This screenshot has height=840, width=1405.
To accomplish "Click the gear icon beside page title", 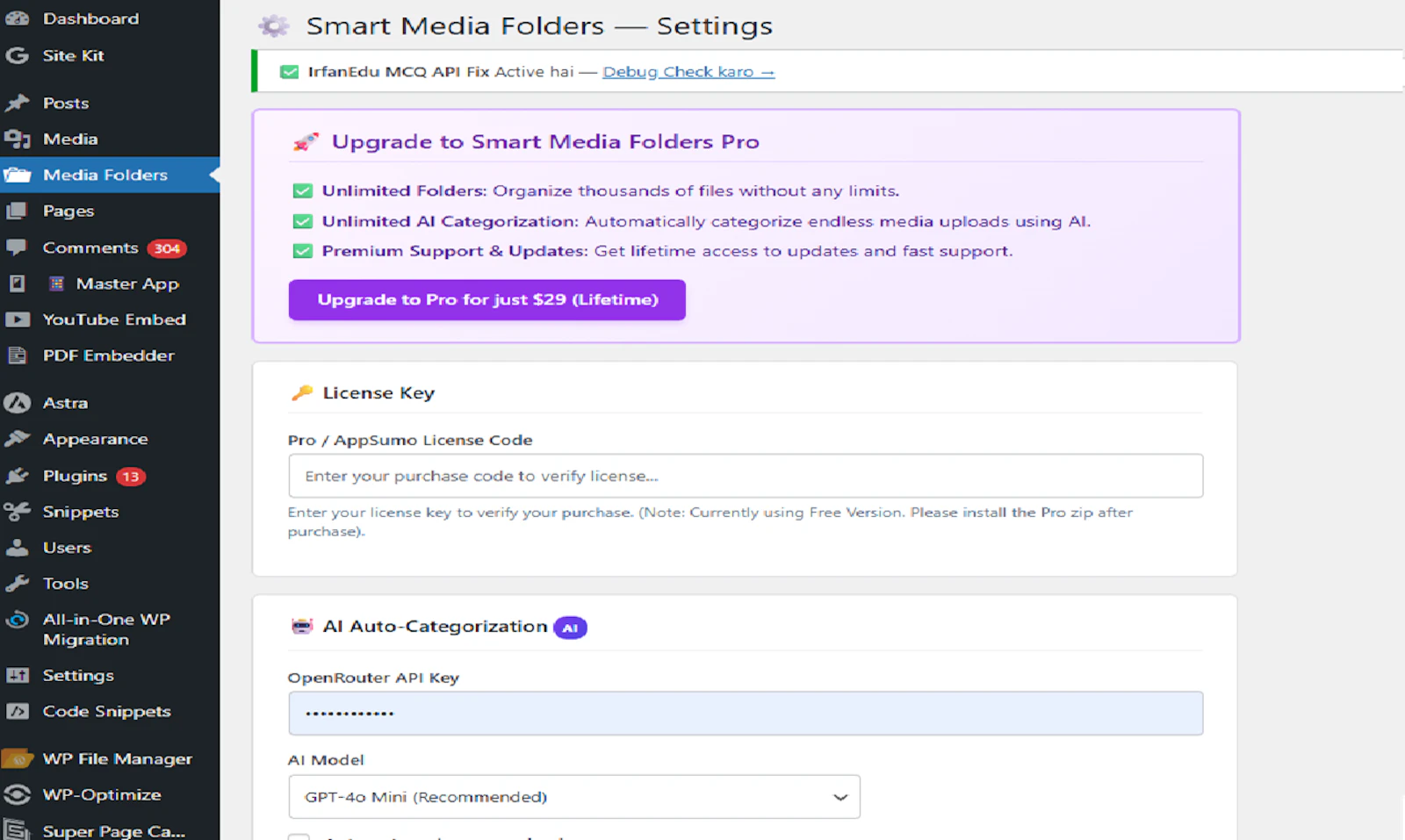I will click(x=273, y=26).
